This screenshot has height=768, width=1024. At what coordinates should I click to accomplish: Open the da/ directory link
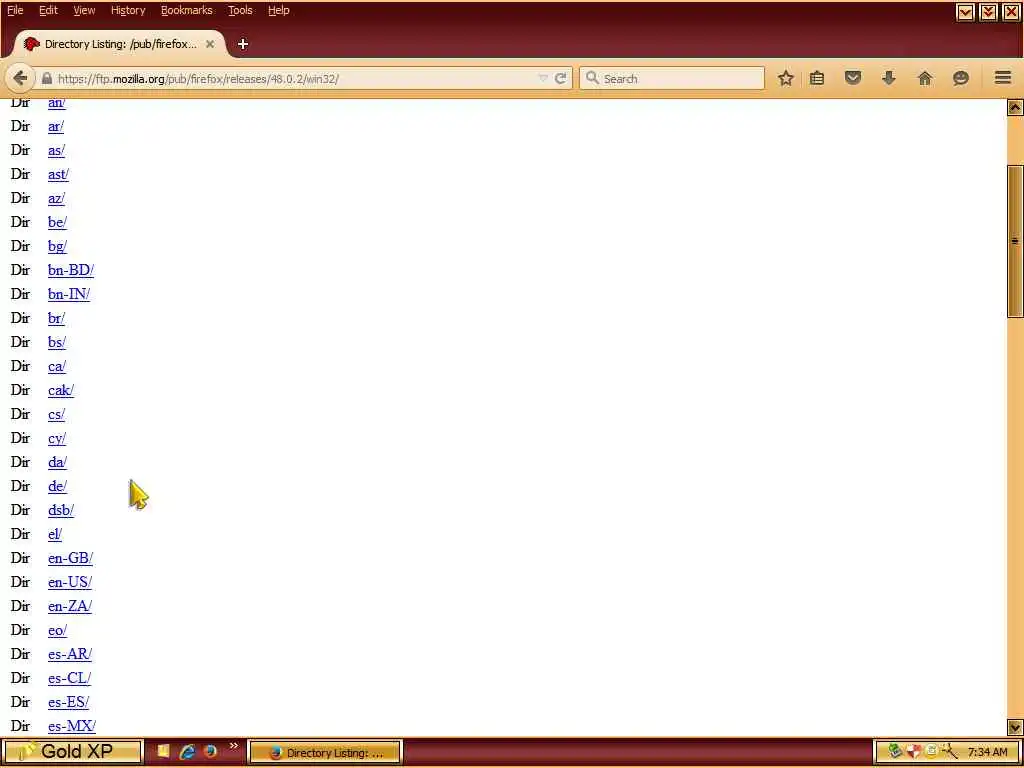click(57, 462)
